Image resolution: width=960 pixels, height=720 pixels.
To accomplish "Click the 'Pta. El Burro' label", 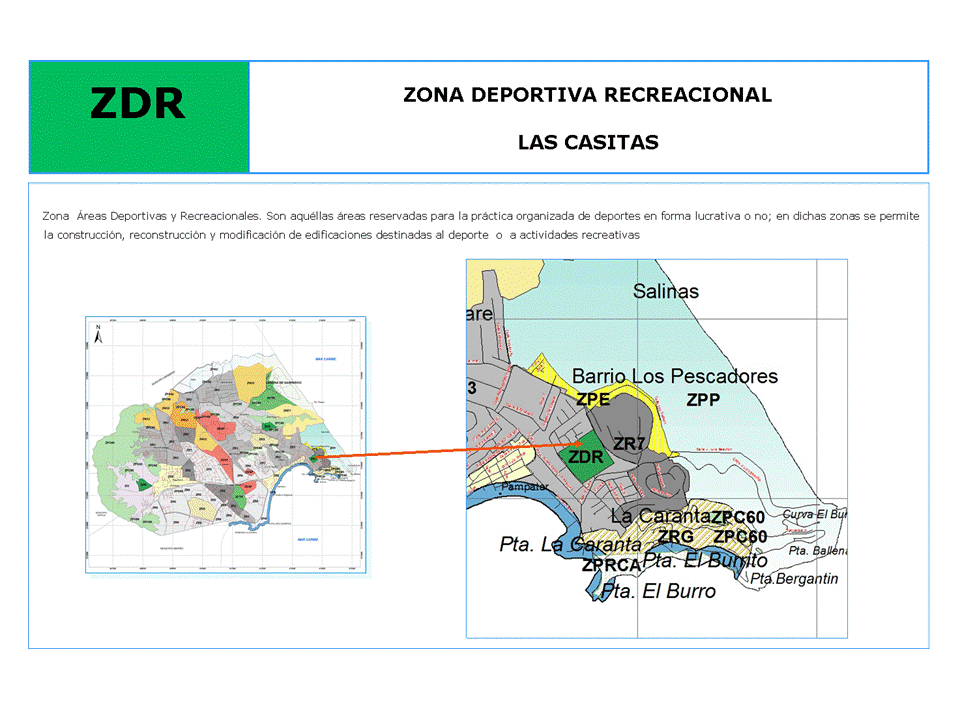I will click(x=658, y=591).
